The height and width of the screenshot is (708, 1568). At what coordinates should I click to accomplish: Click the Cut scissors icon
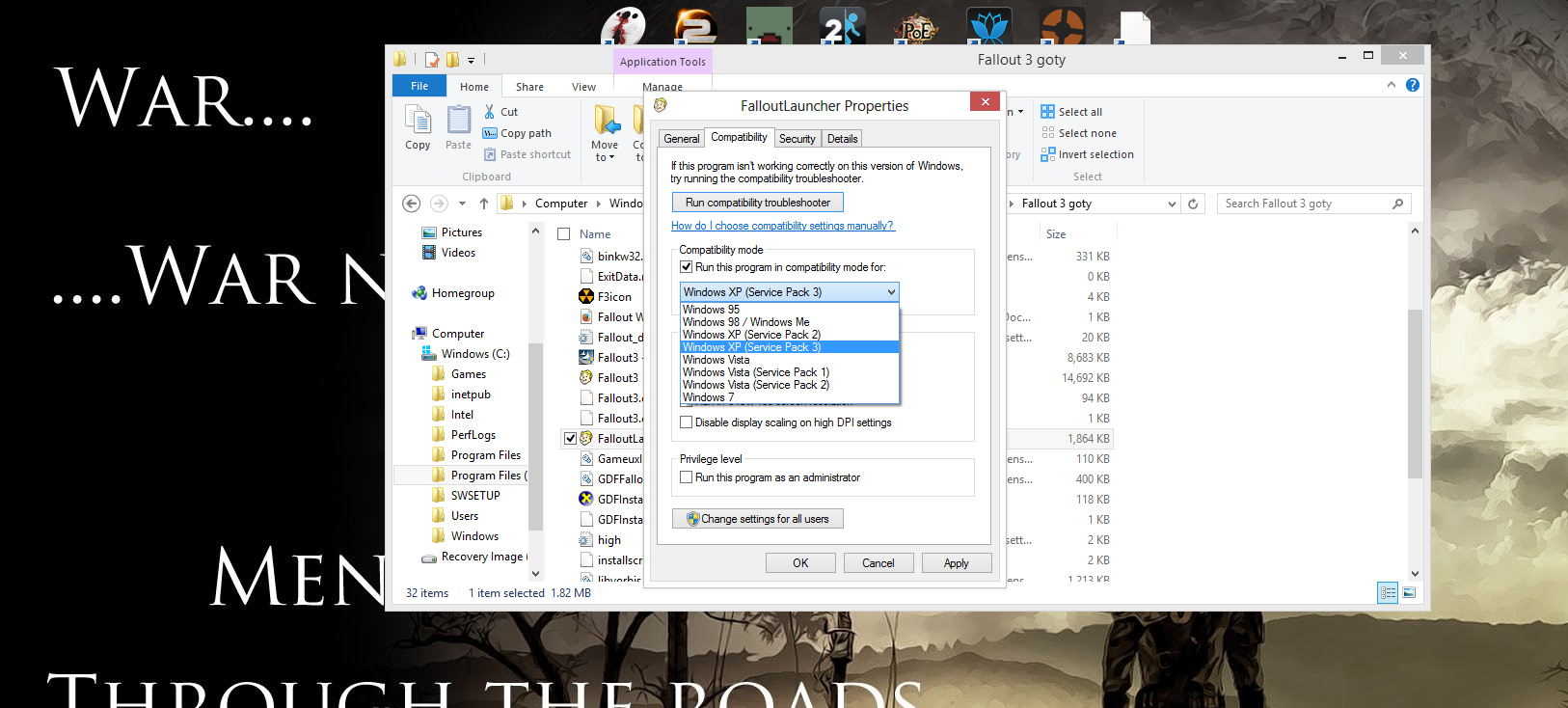pyautogui.click(x=490, y=112)
